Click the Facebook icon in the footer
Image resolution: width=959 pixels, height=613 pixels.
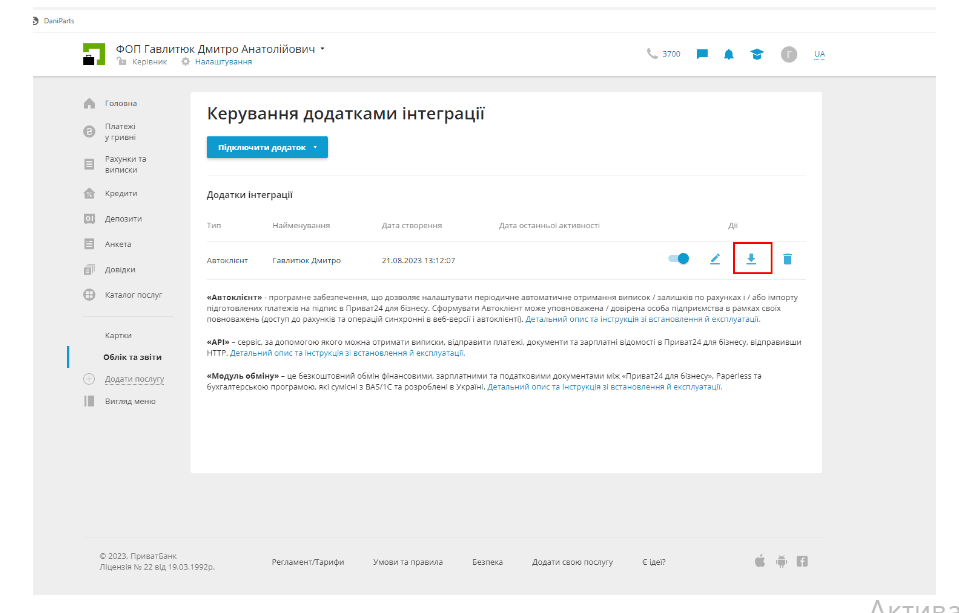click(x=802, y=561)
